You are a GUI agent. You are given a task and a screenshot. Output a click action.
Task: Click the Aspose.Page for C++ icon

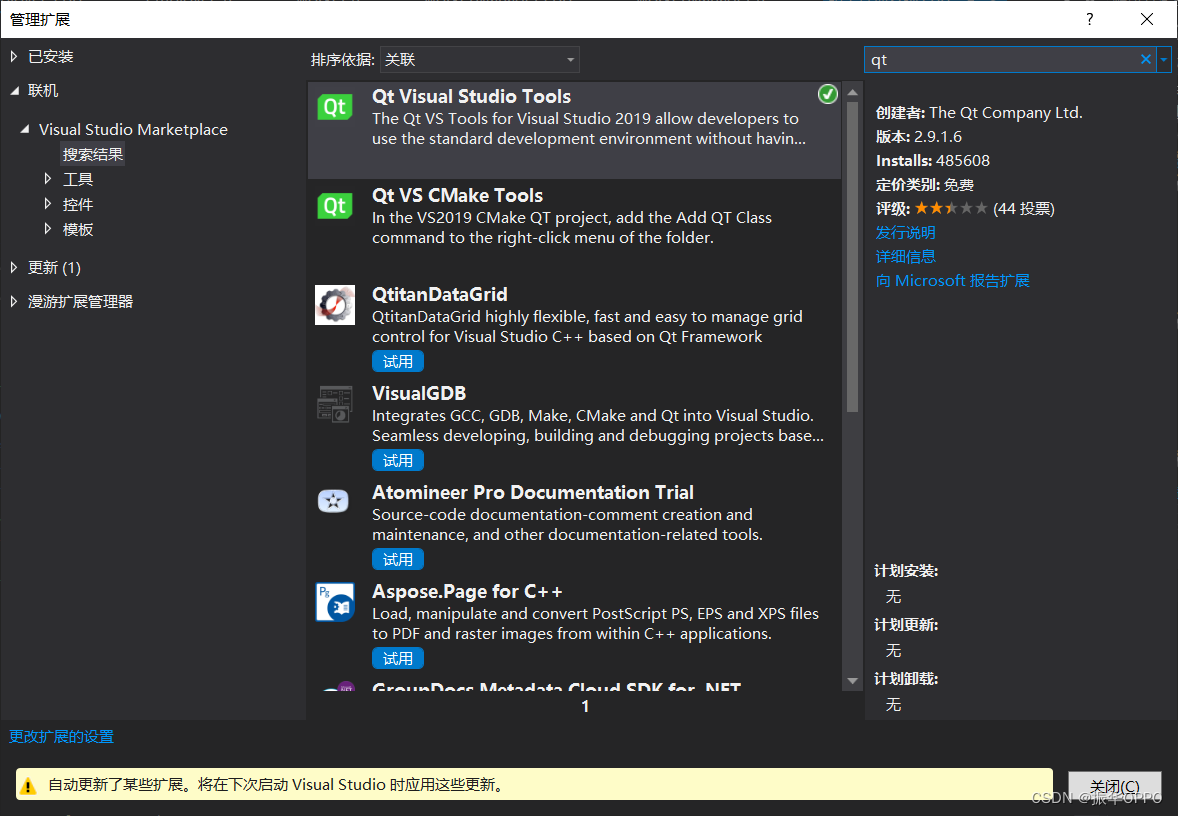click(335, 602)
